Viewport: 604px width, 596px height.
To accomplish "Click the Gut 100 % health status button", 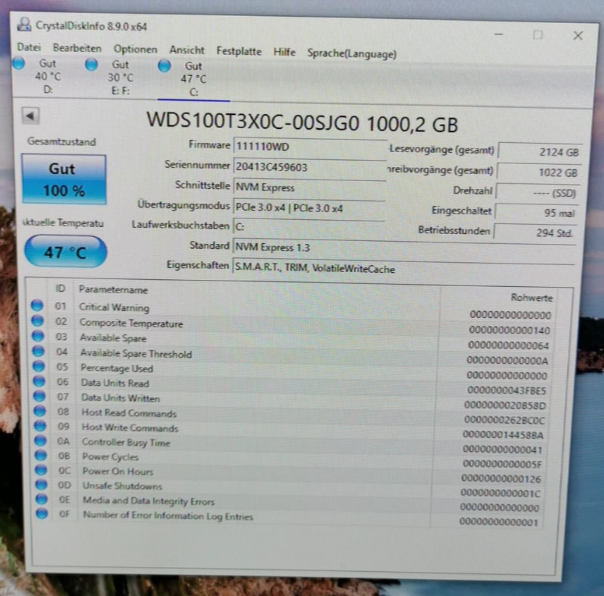I will pyautogui.click(x=64, y=179).
